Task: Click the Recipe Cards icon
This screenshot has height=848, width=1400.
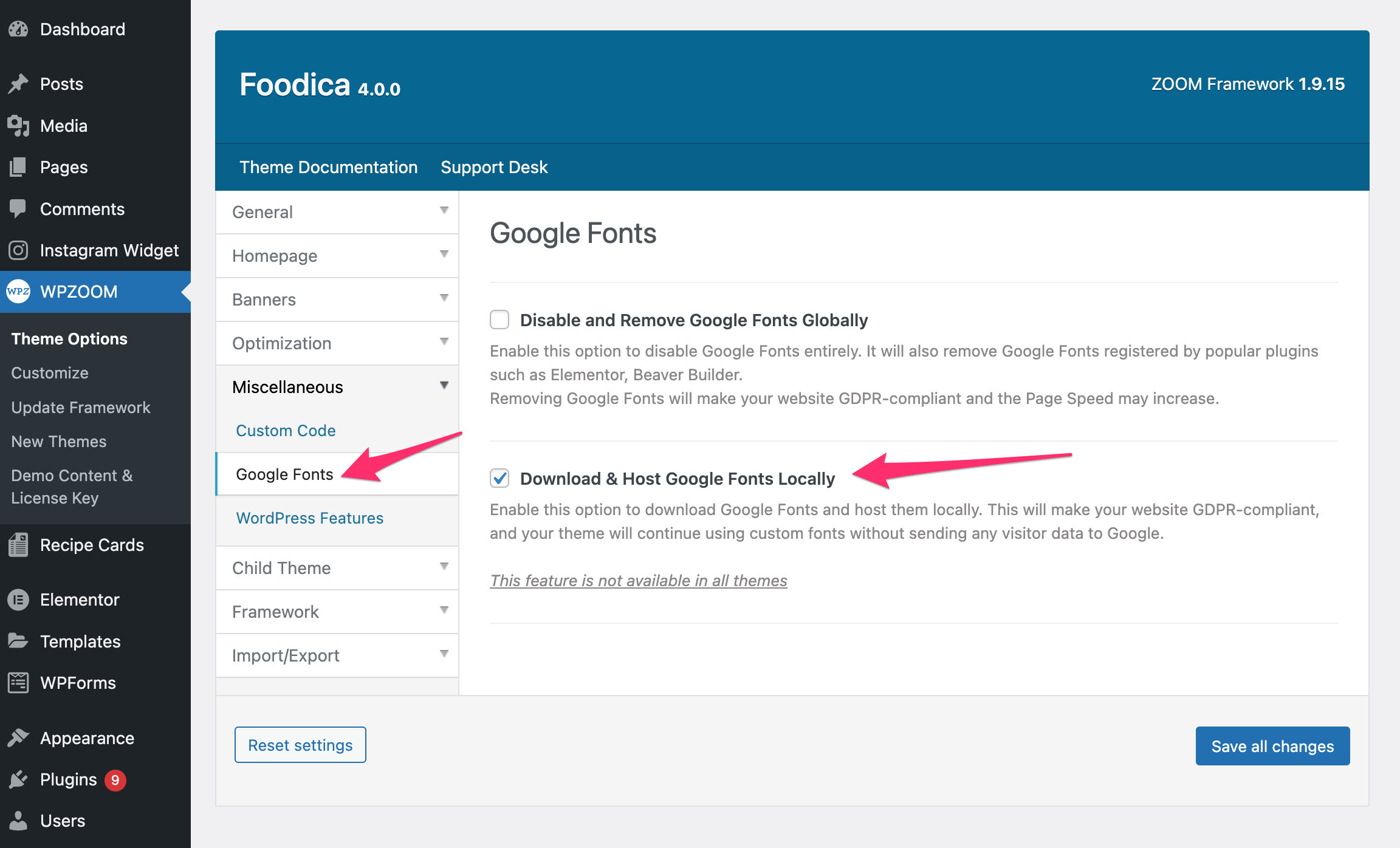Action: (18, 545)
